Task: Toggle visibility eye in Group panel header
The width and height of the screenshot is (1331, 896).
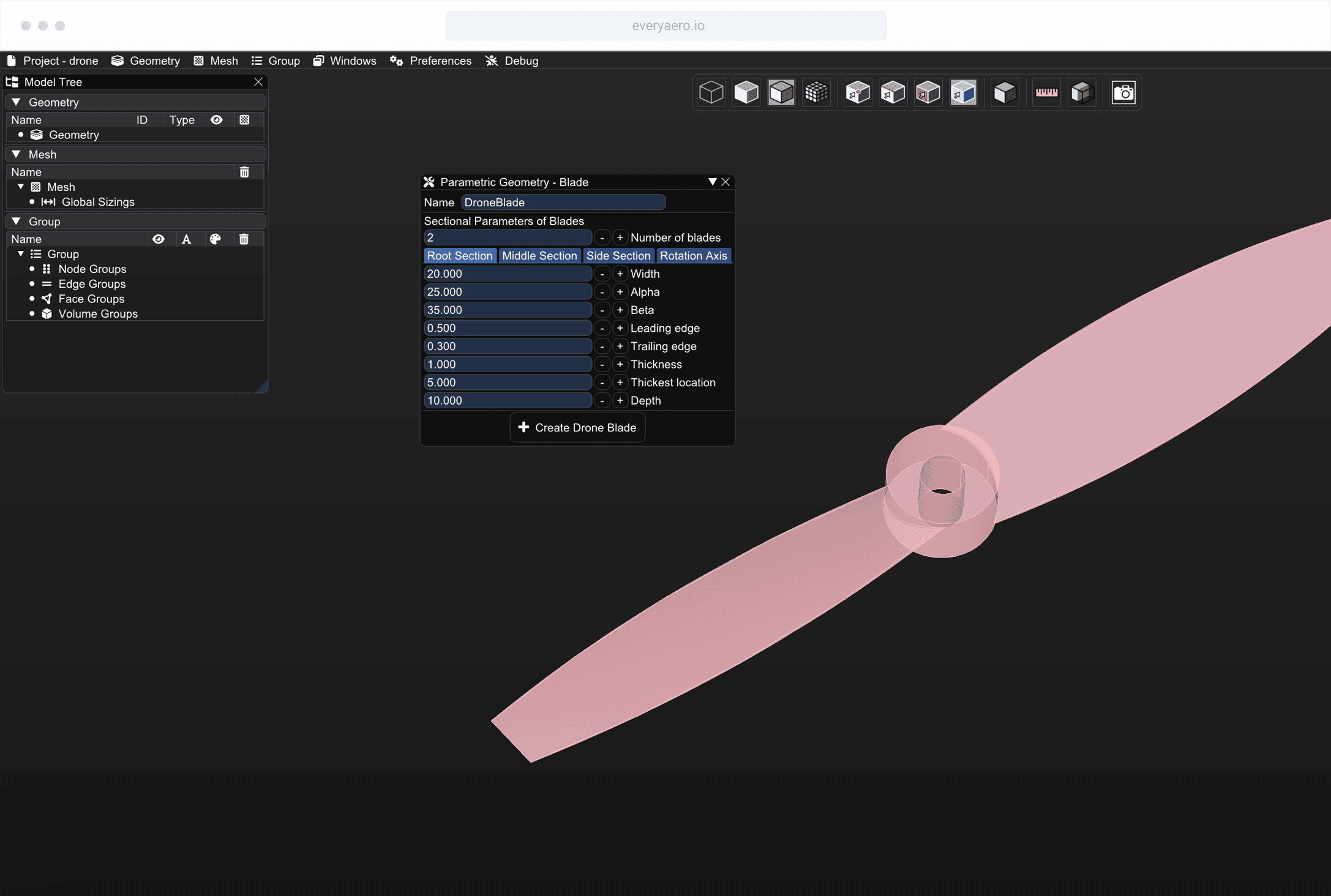Action: [x=159, y=239]
